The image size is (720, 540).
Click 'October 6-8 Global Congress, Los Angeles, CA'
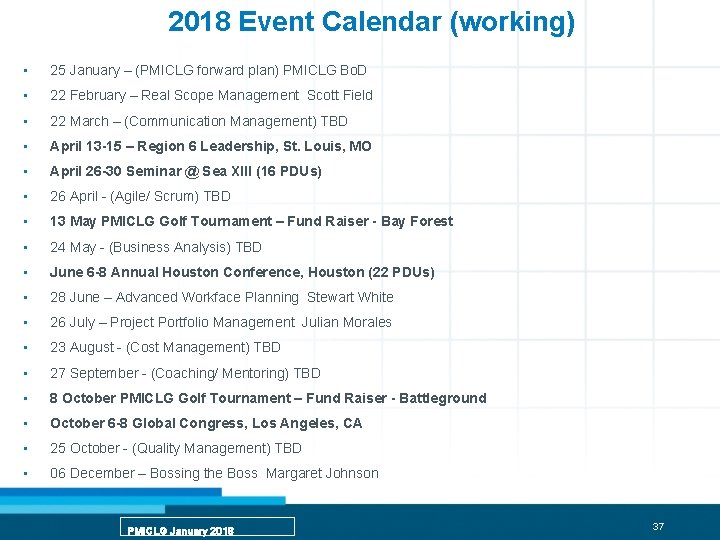pyautogui.click(x=206, y=423)
